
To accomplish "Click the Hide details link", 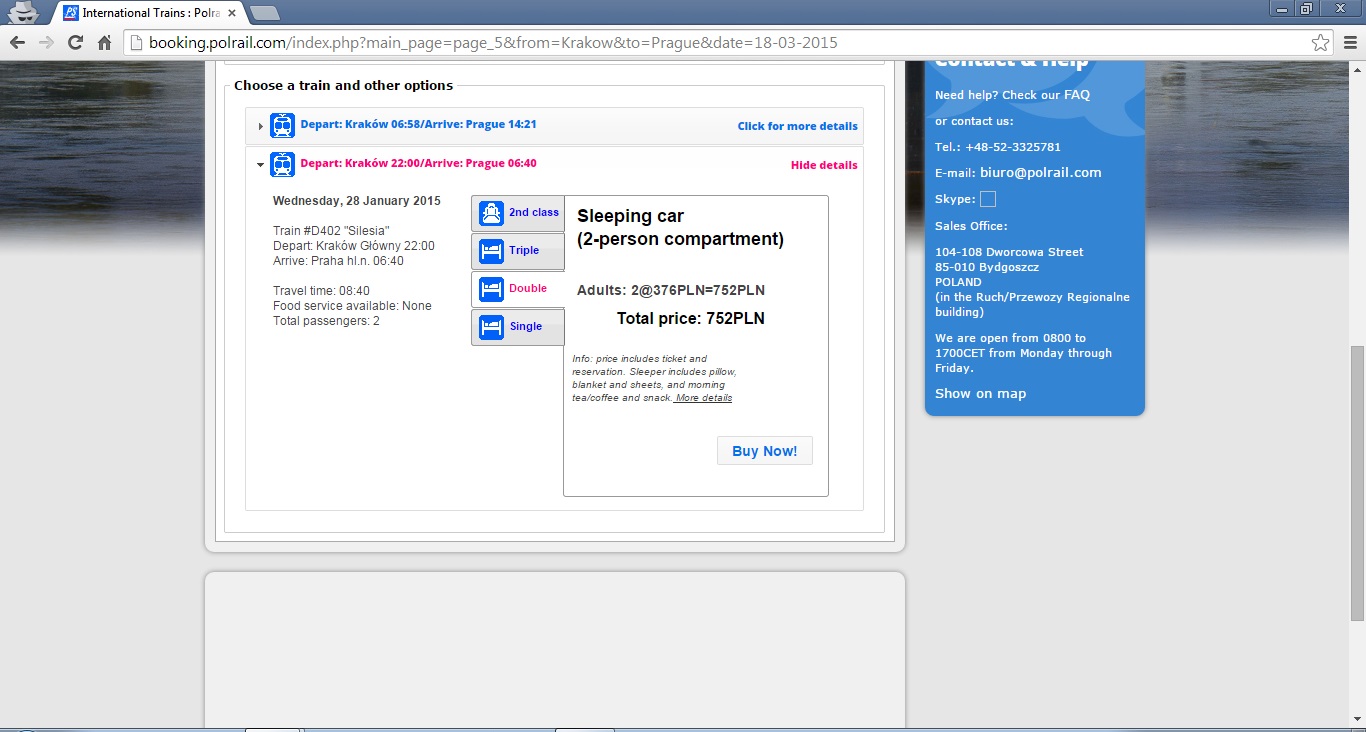I will 824,165.
